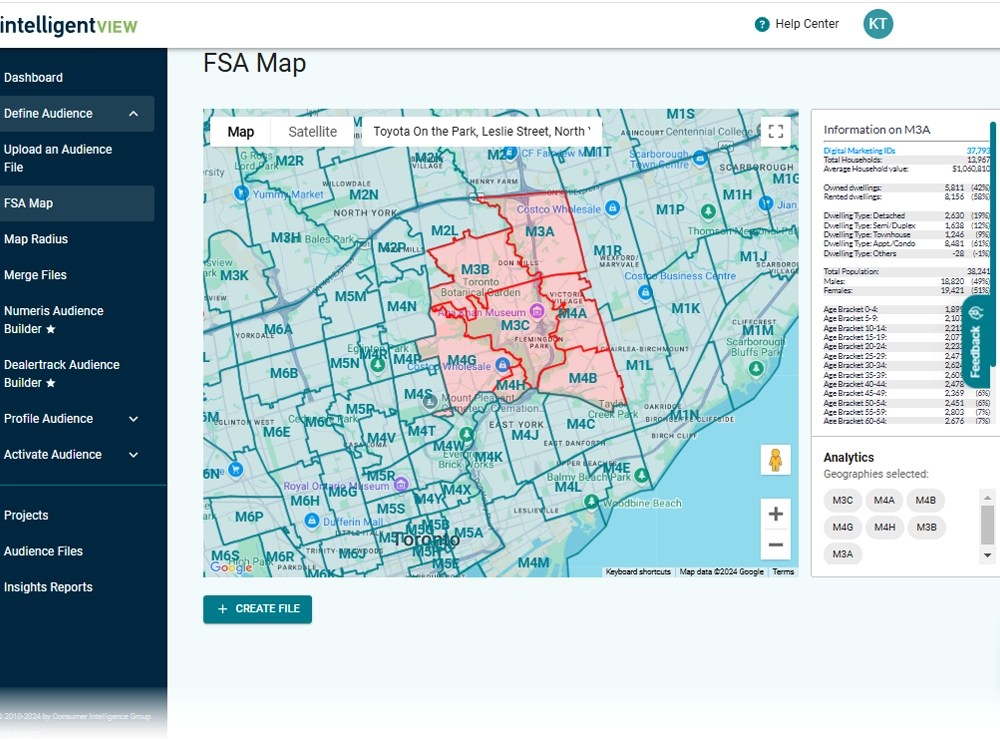Click the Balmy Beach Park marker
Screen dimensions: 1000x740
[x=642, y=476]
